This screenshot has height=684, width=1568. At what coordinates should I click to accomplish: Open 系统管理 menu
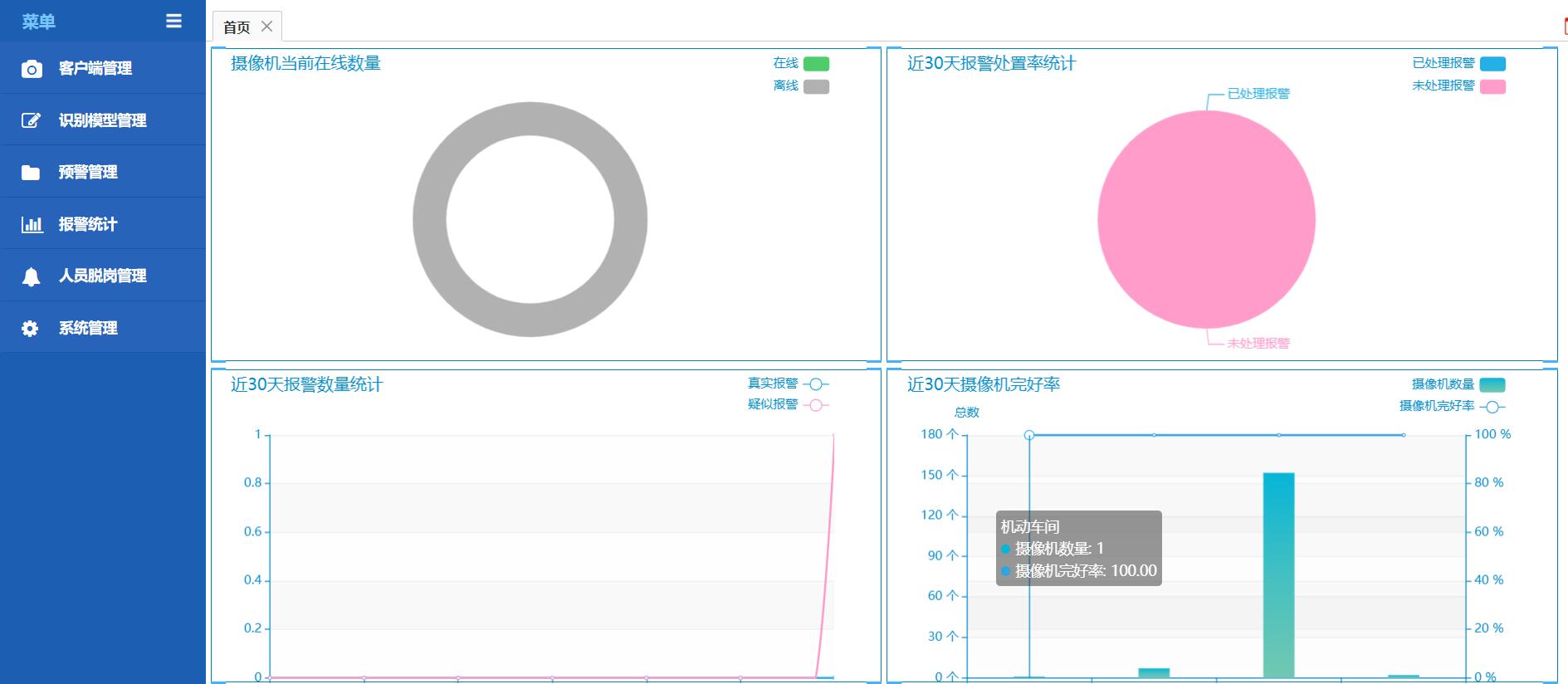pyautogui.click(x=103, y=328)
